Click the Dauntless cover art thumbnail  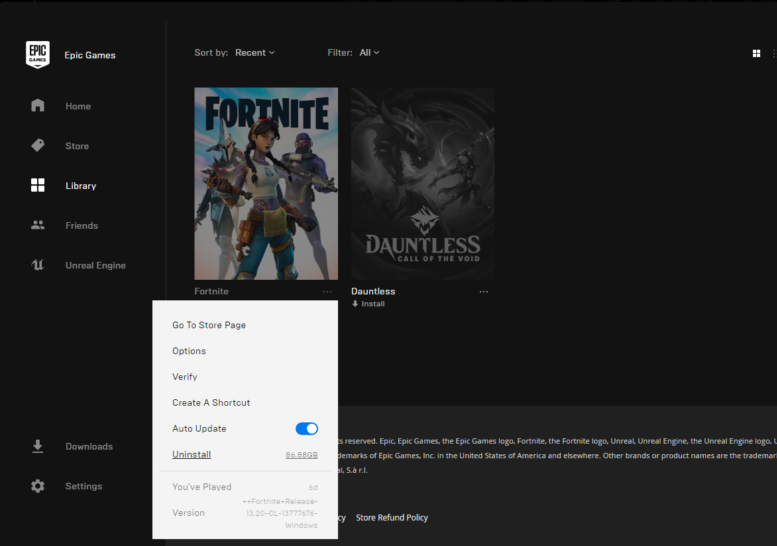click(423, 184)
